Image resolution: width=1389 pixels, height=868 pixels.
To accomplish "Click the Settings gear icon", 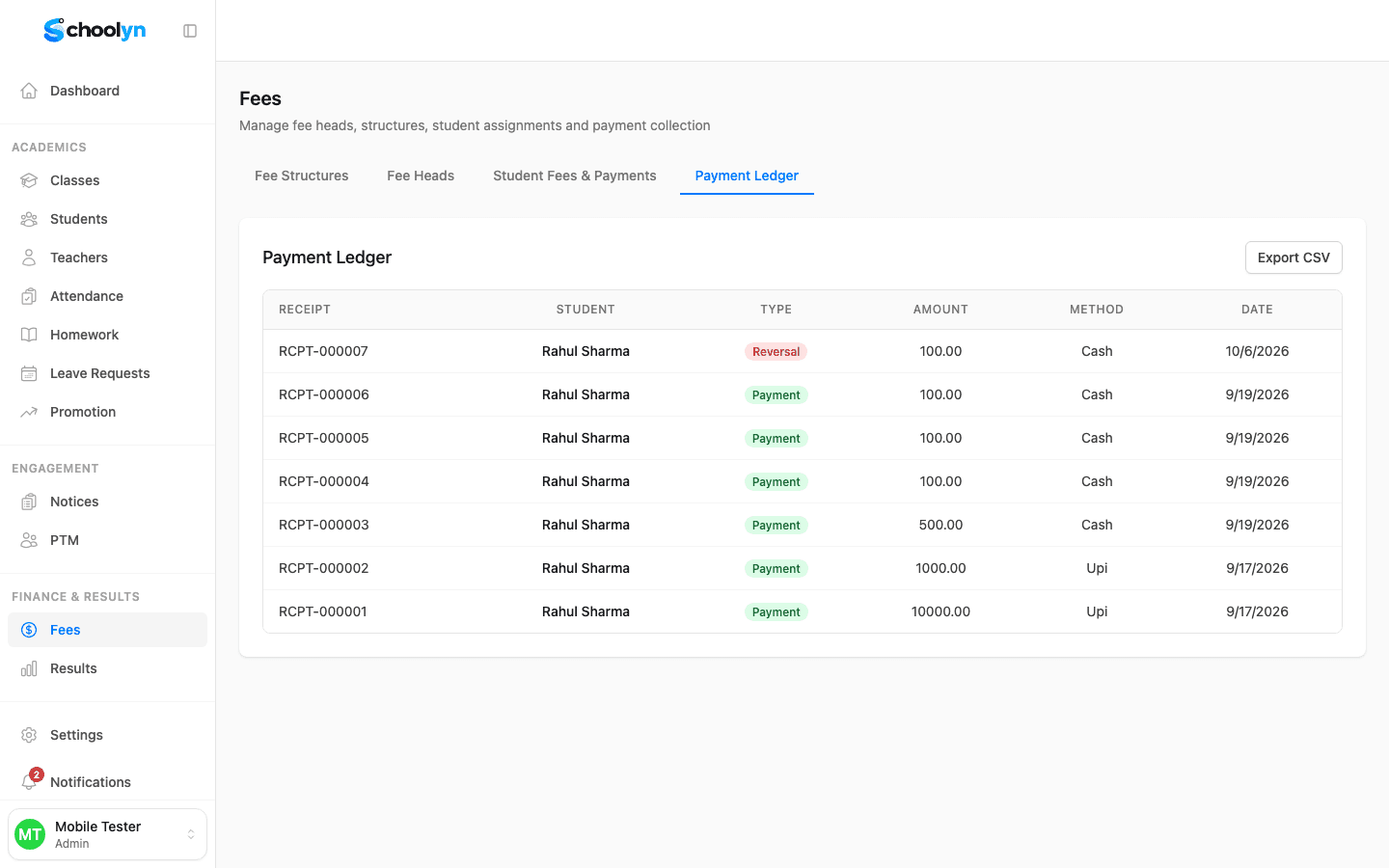I will click(29, 735).
